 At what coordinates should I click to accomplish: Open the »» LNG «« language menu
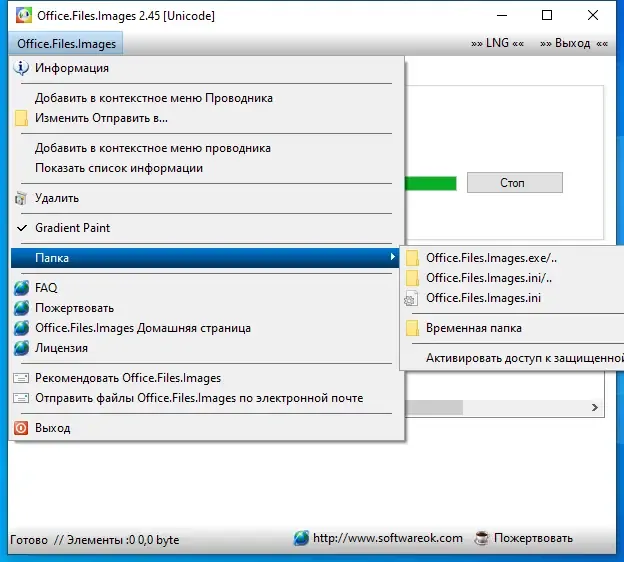(497, 43)
